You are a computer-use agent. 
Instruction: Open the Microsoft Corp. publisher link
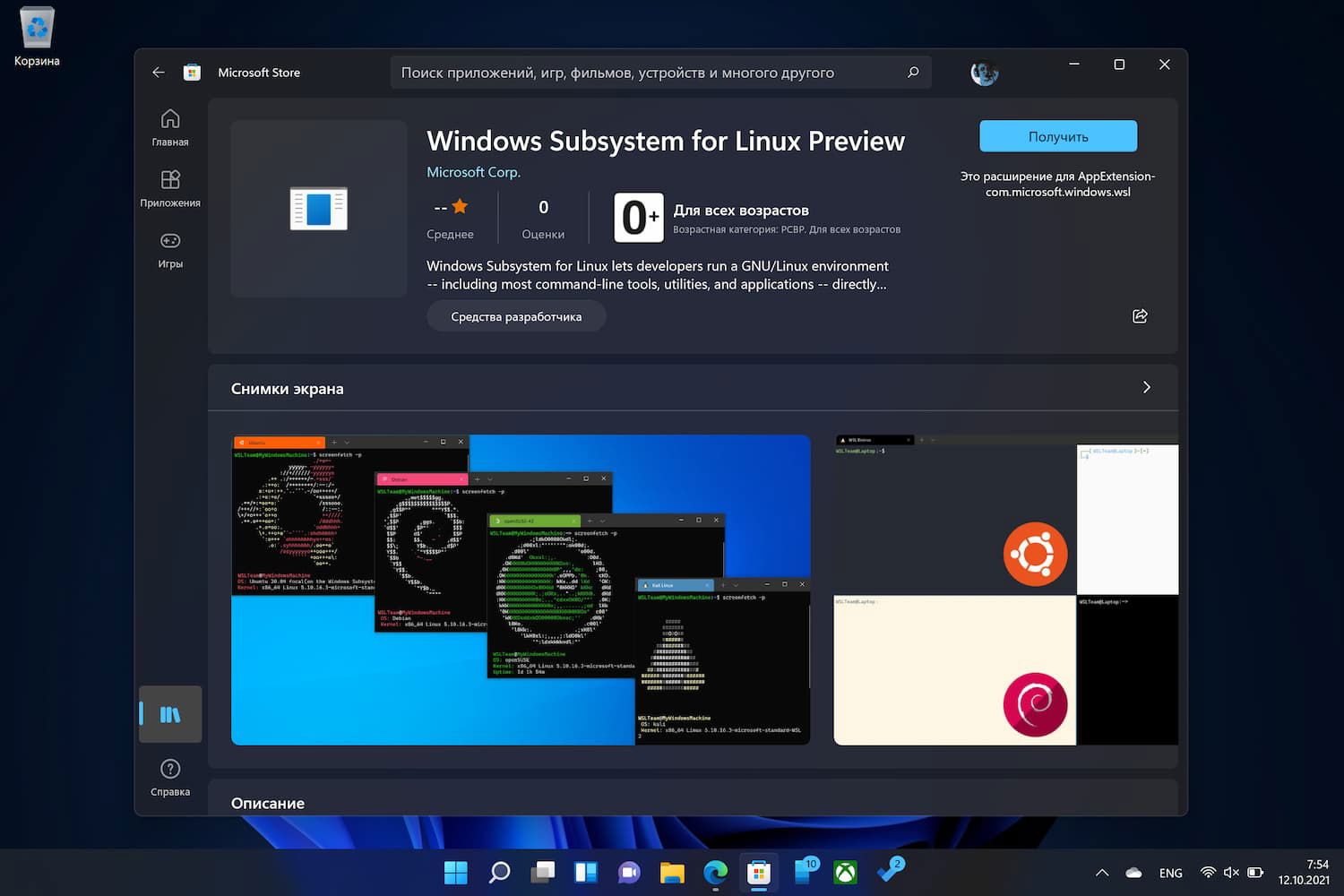click(x=473, y=172)
